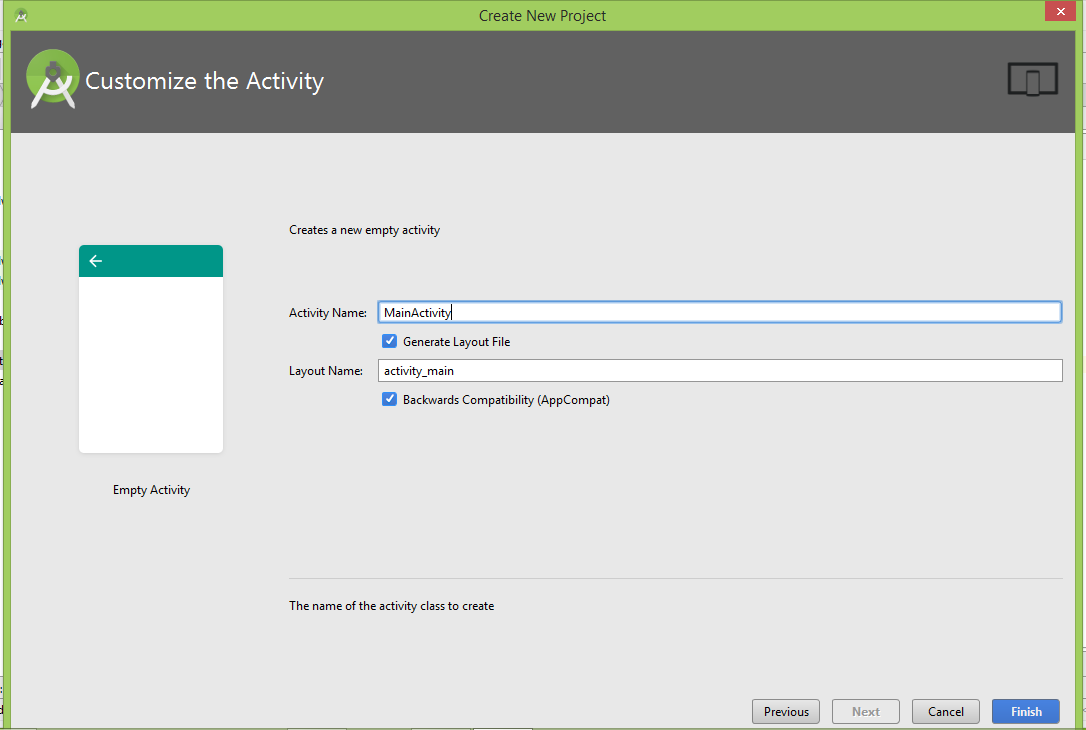Viewport: 1086px width, 730px height.
Task: Click the back arrow on activity preview card
Action: pyautogui.click(x=95, y=261)
